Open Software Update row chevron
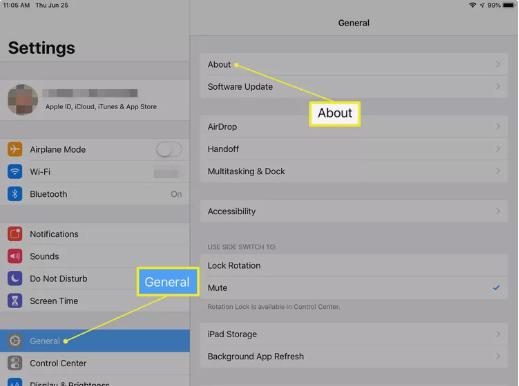Image resolution: width=519 pixels, height=386 pixels. pos(498,86)
